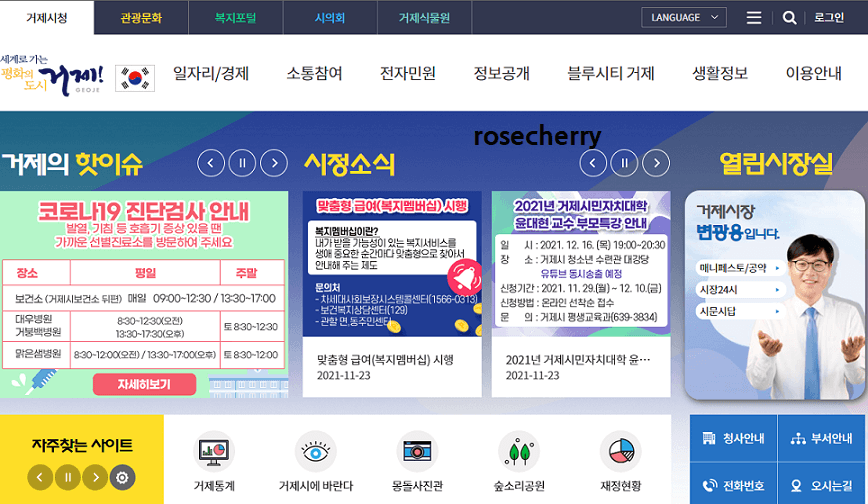The width and height of the screenshot is (868, 504).
Task: Click the Korean flag icon
Action: point(135,78)
